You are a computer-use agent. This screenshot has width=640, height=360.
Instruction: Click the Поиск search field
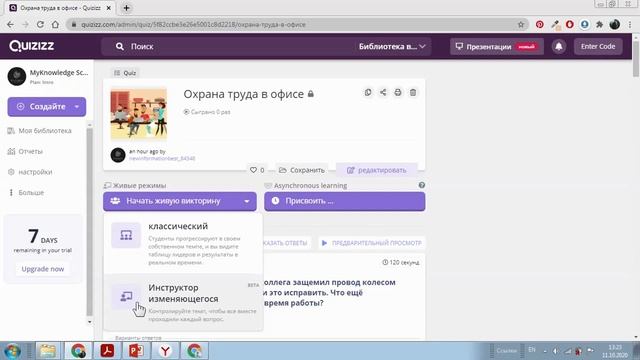click(x=229, y=47)
